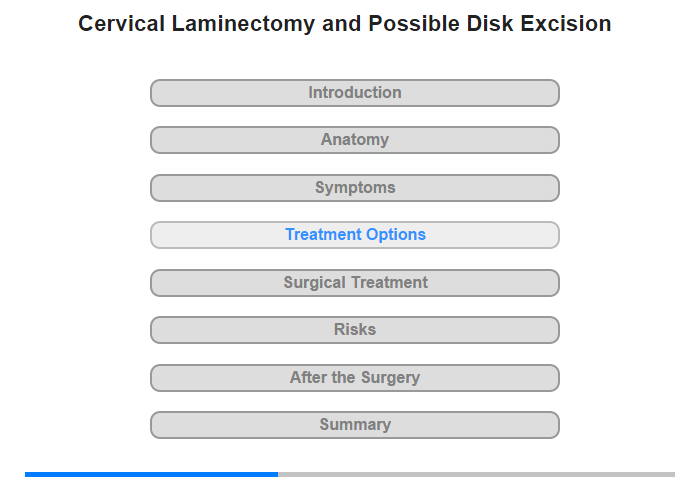This screenshot has width=700, height=480.
Task: Go to the Anatomy section
Action: click(x=354, y=140)
